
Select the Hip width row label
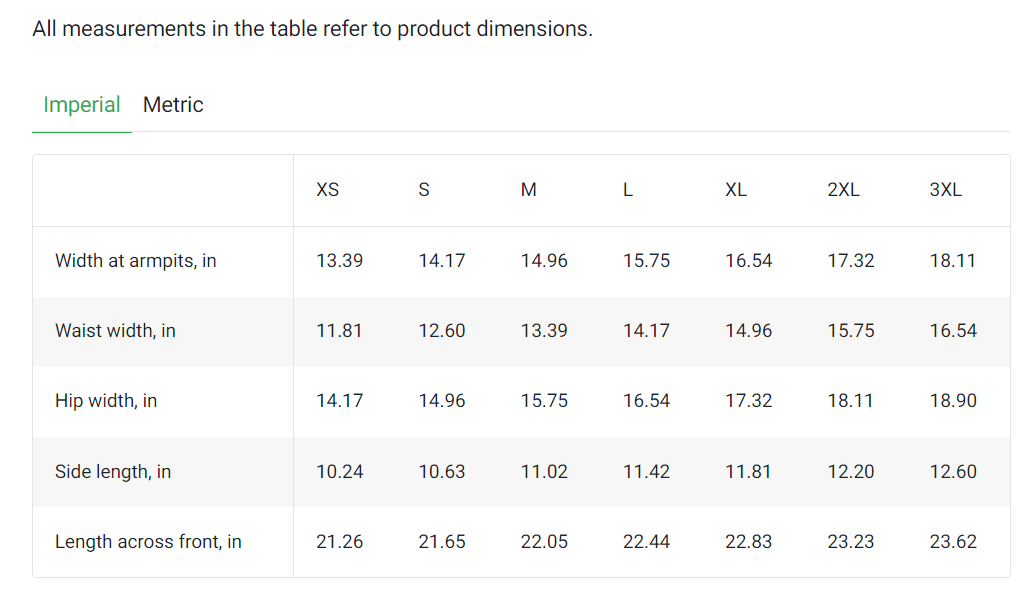point(106,401)
